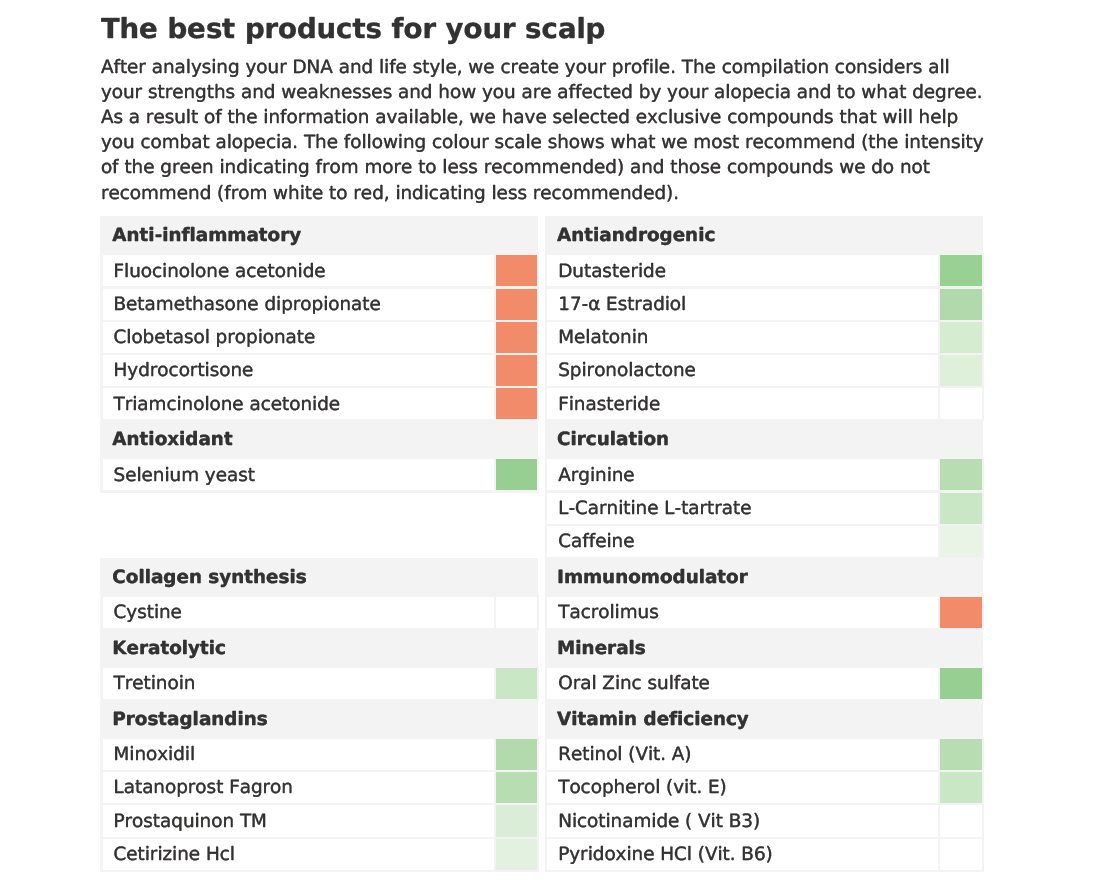Click the Antiandrogenic section header
The height and width of the screenshot is (893, 1095).
[636, 235]
